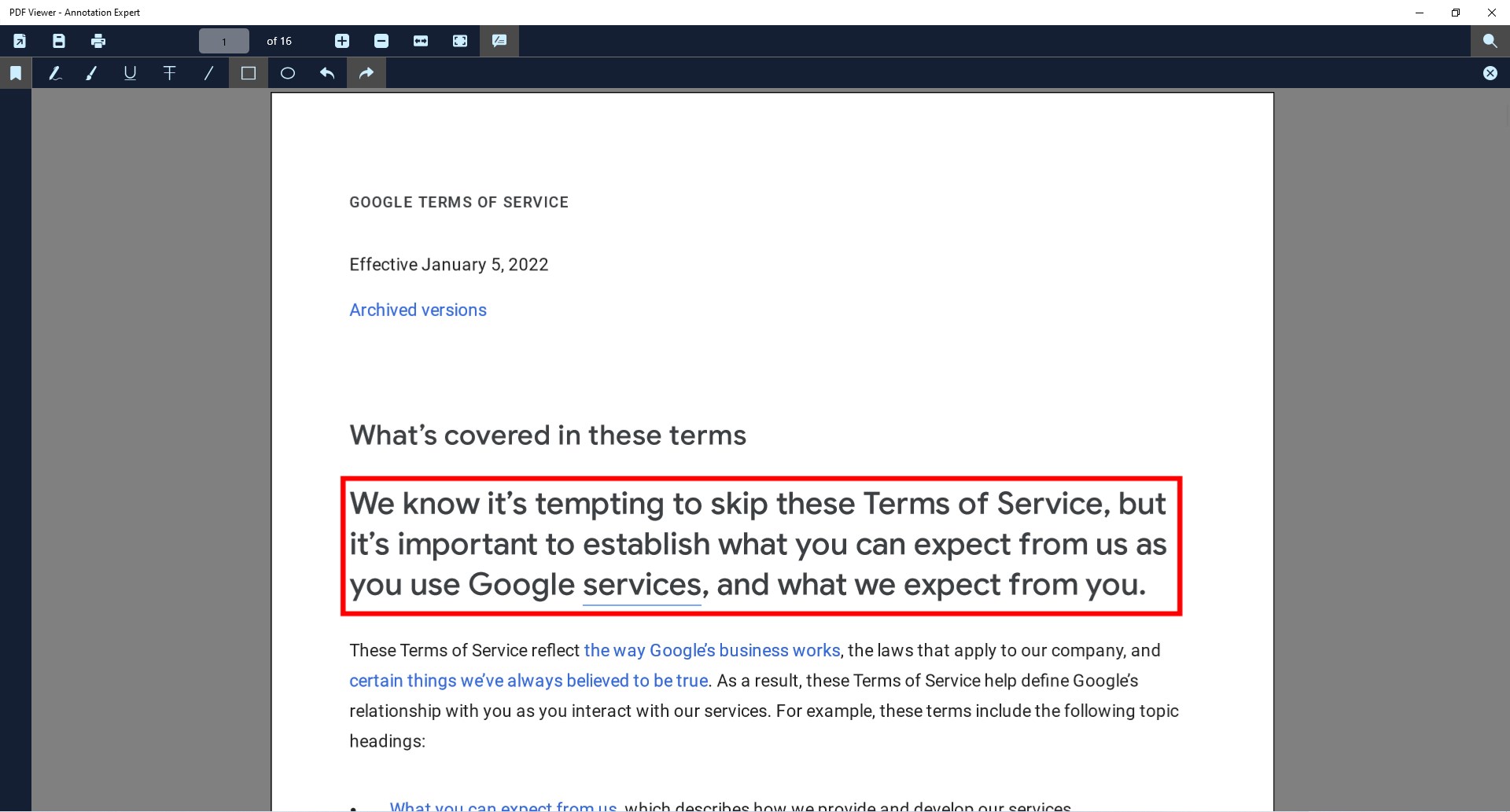Viewport: 1510px width, 812px height.
Task: Close the annotation toolbar
Action: point(1490,73)
